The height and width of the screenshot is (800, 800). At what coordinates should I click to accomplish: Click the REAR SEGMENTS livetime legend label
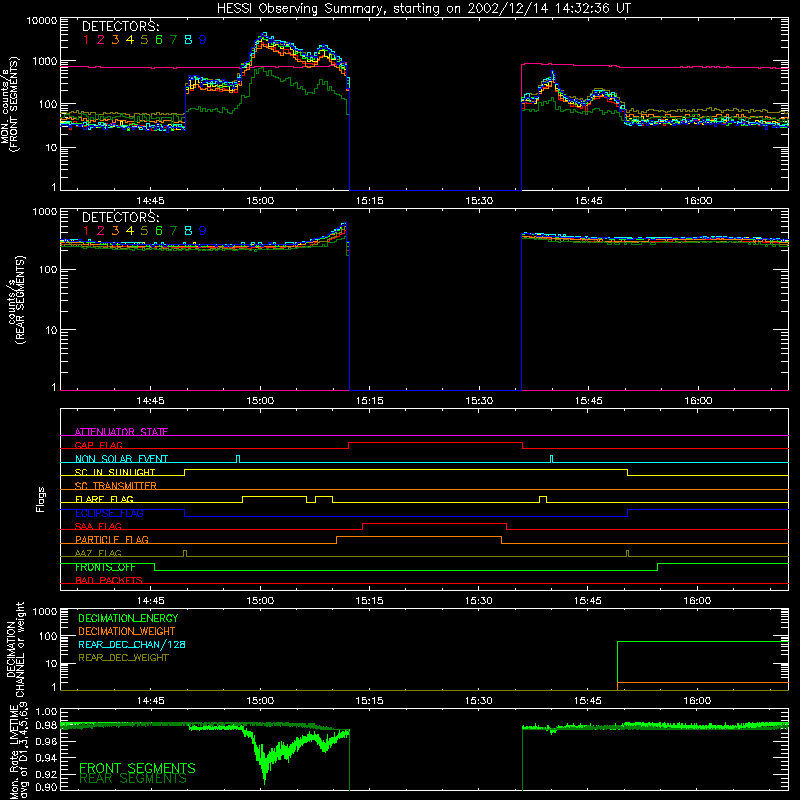click(x=133, y=779)
